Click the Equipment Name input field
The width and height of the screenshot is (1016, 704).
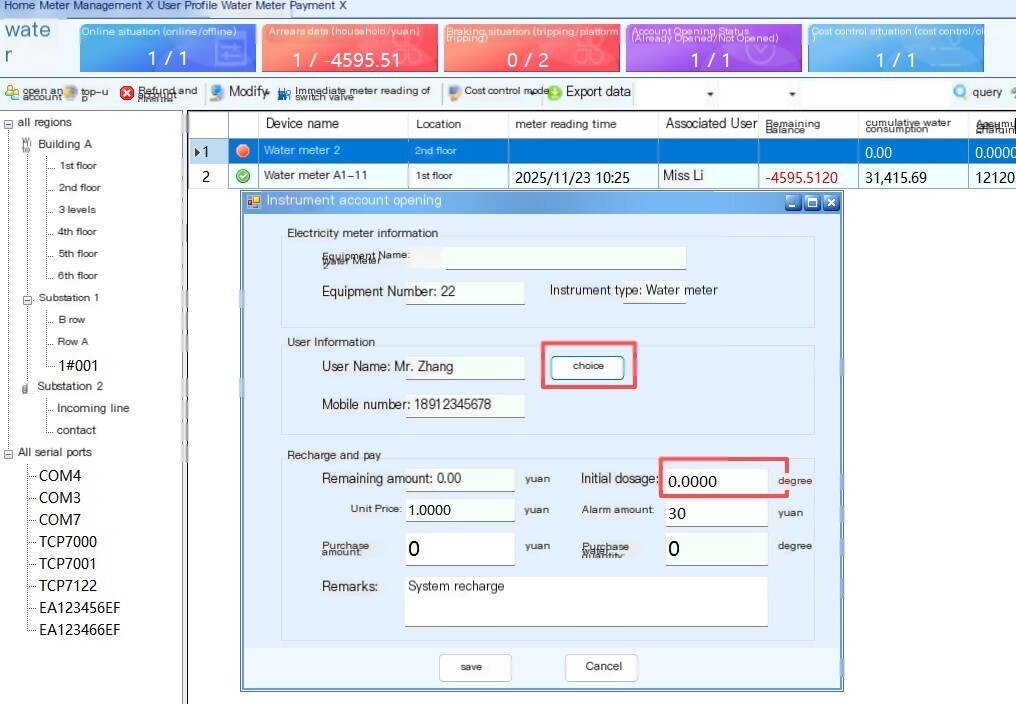coord(564,258)
